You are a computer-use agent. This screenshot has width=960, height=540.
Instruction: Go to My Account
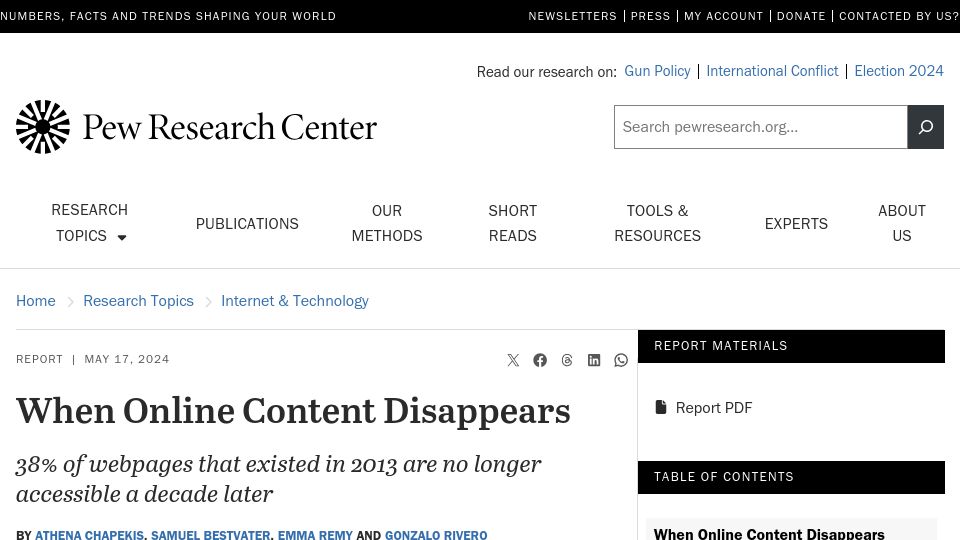click(x=723, y=16)
